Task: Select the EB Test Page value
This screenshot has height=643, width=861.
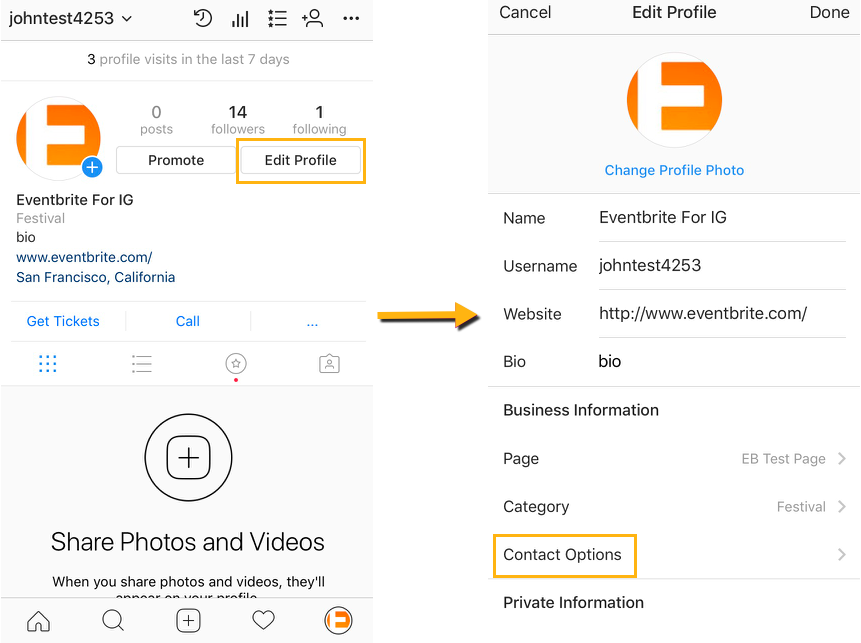Action: click(784, 459)
